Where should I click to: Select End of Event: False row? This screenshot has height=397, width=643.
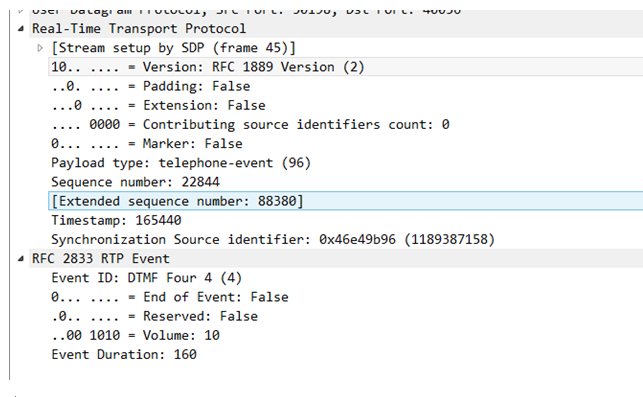346,297
